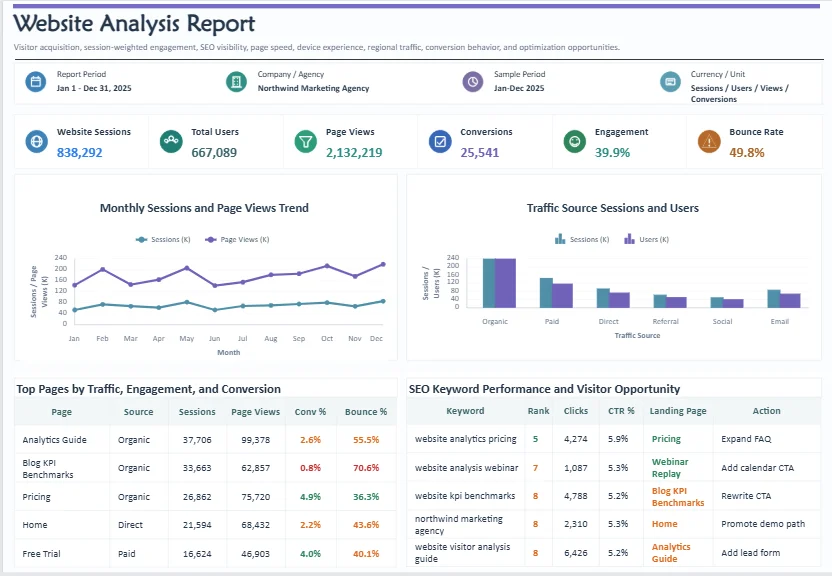This screenshot has width=832, height=576.
Task: Open the Webinar Replay landing page link
Action: (670, 468)
